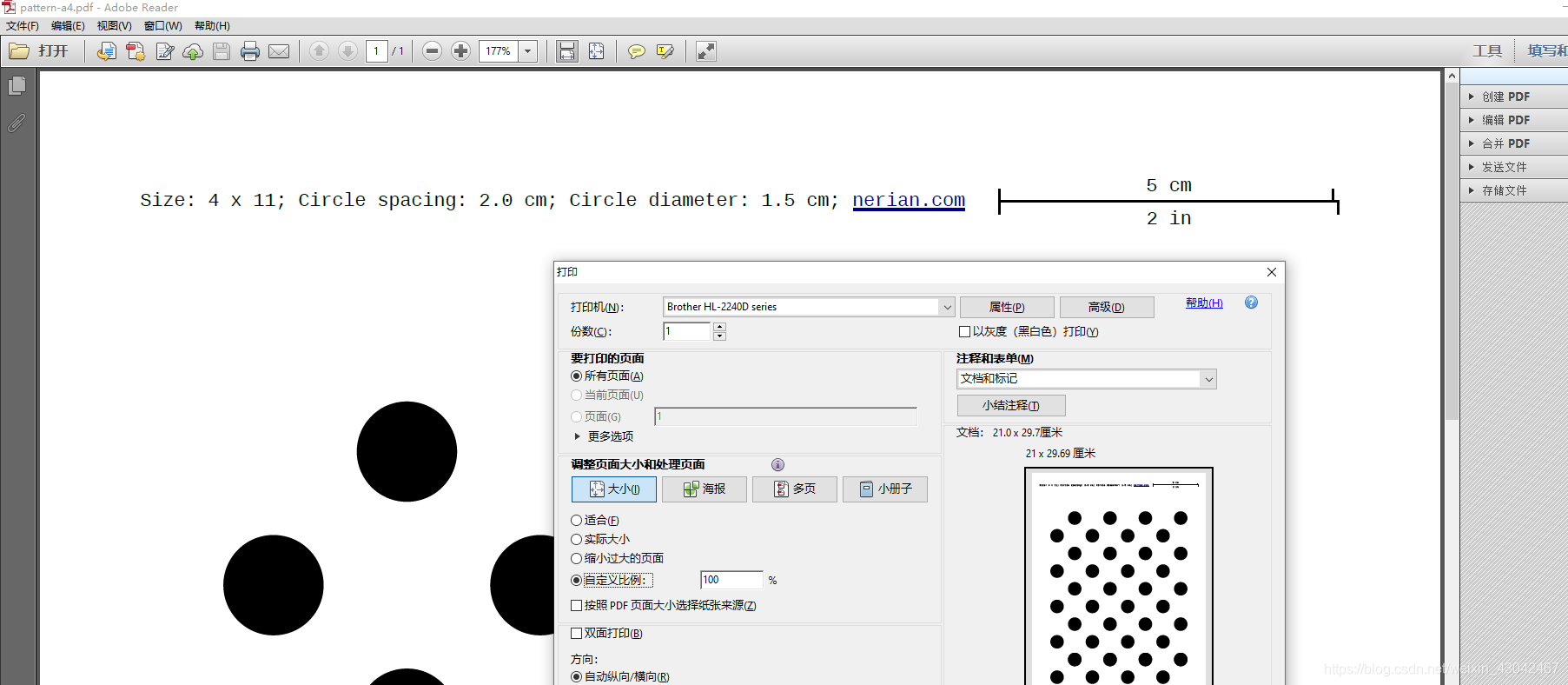This screenshot has width=1568, height=685.
Task: Expand the 合并 PDF panel
Action: 1515,143
